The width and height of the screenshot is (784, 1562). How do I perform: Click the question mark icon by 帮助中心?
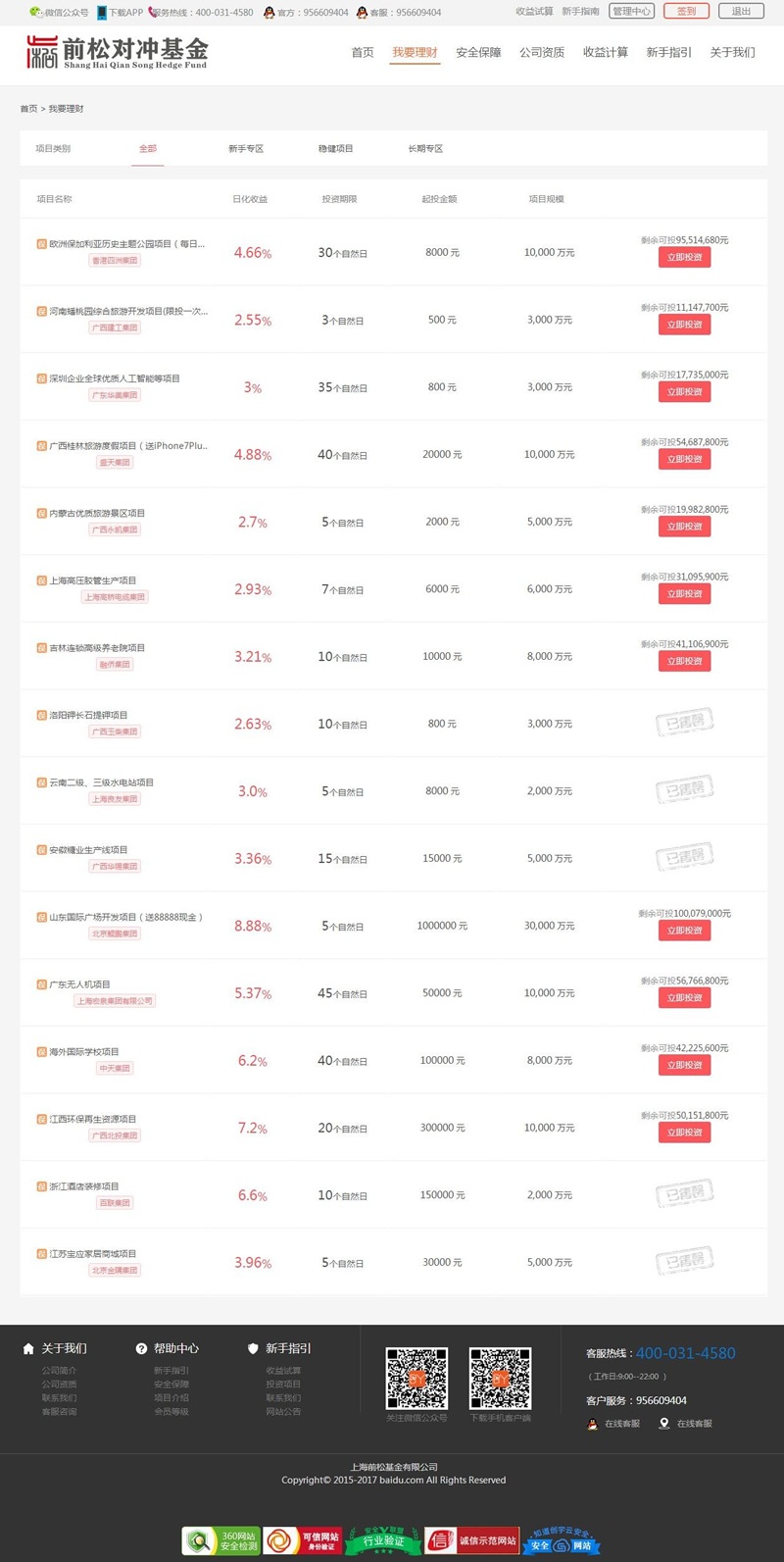[141, 1348]
